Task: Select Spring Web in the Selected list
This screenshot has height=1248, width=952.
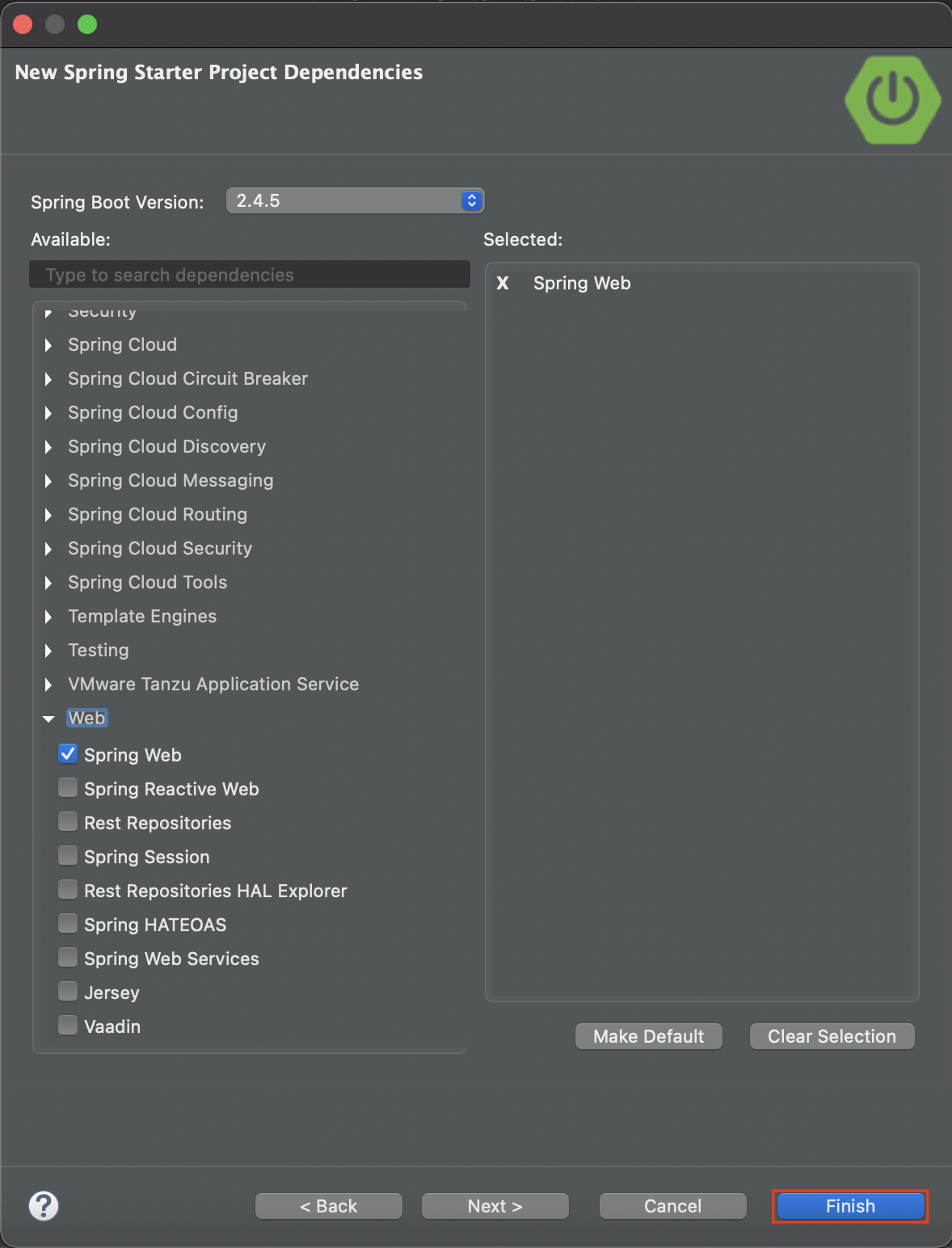Action: [x=582, y=284]
